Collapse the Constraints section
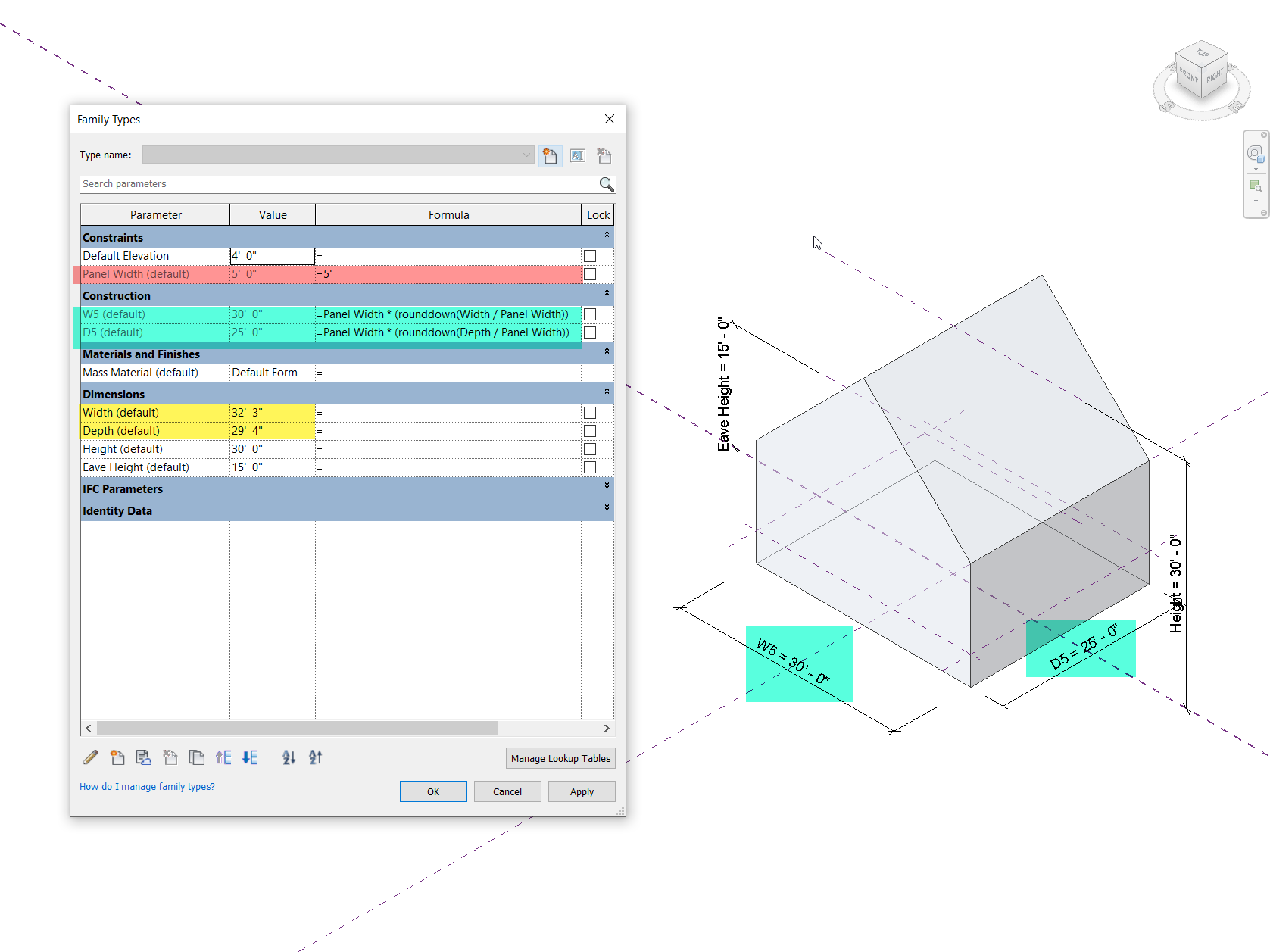 607,236
